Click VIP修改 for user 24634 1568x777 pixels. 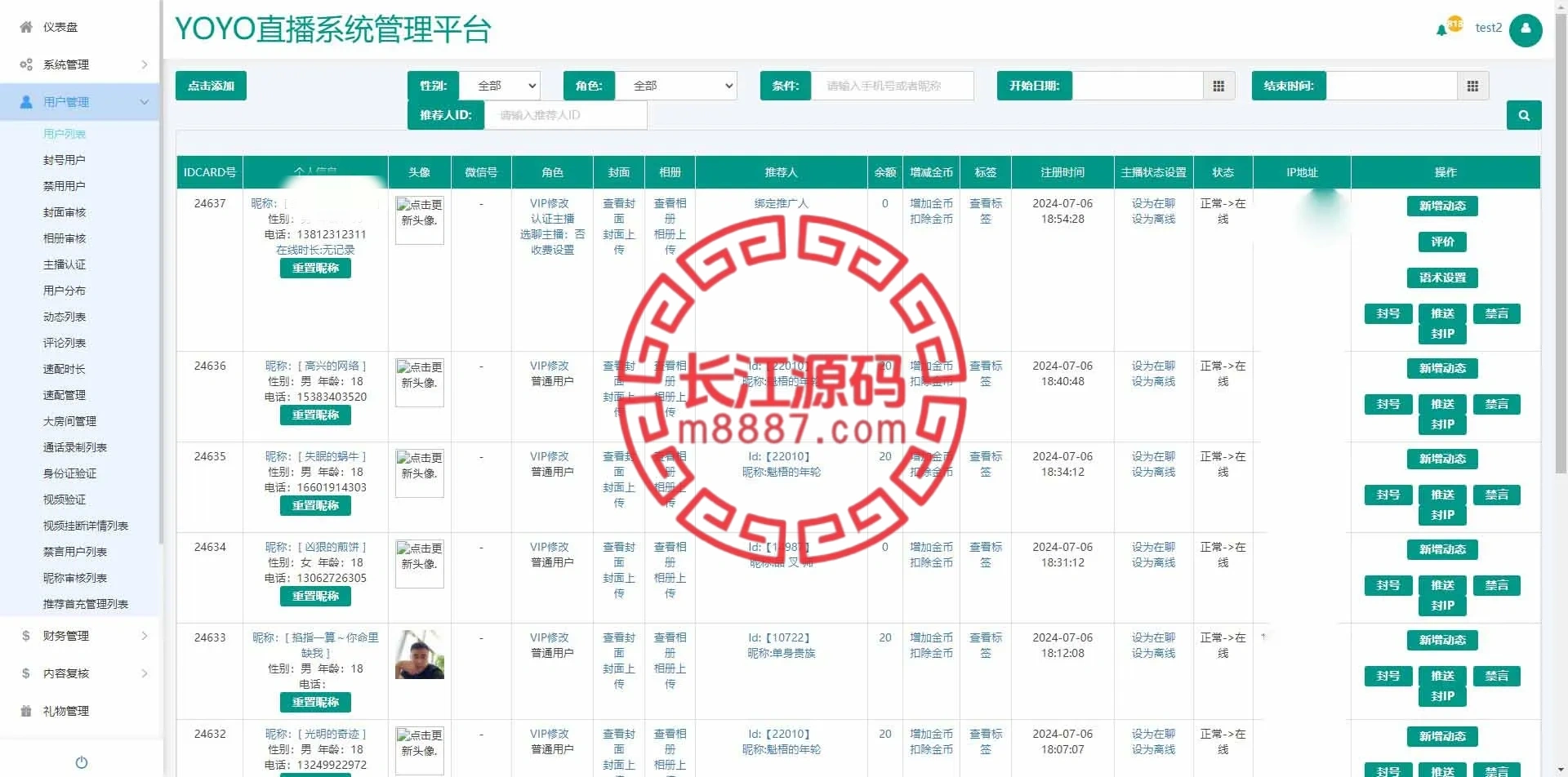tap(550, 547)
